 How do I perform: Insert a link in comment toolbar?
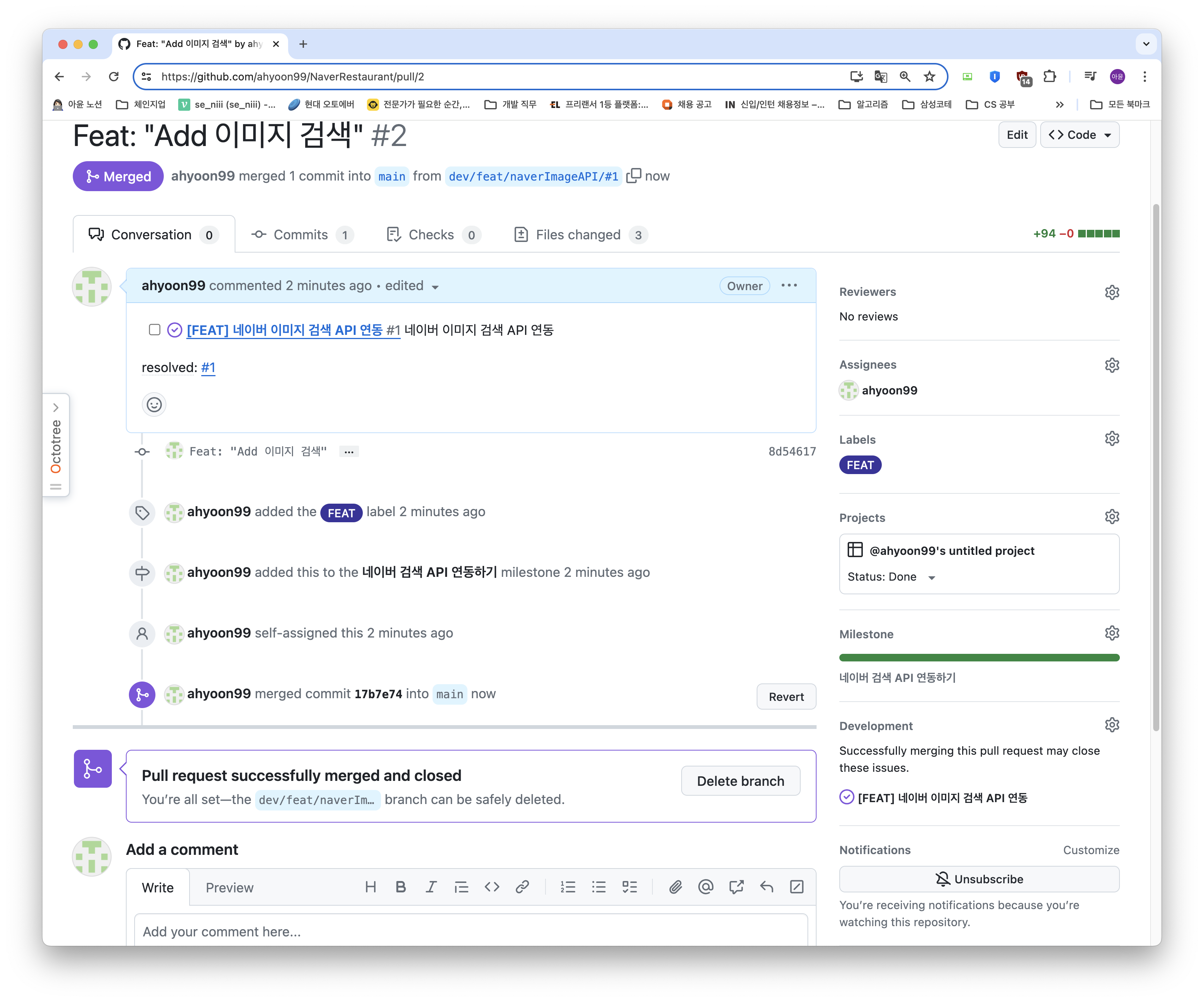522,887
